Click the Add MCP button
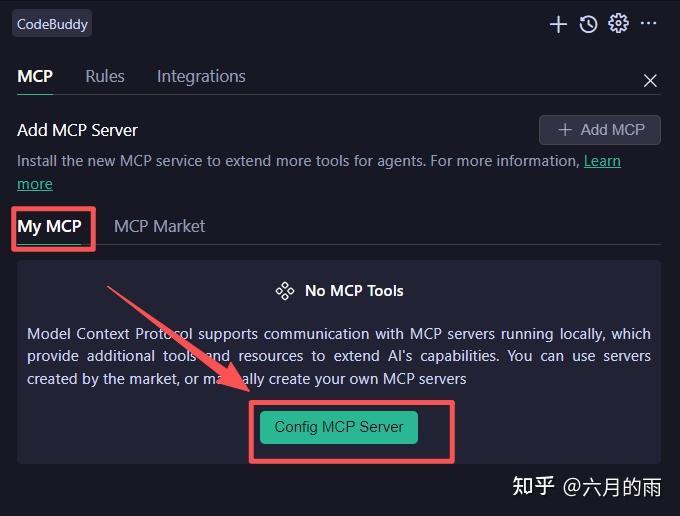The width and height of the screenshot is (680, 516). 600,130
